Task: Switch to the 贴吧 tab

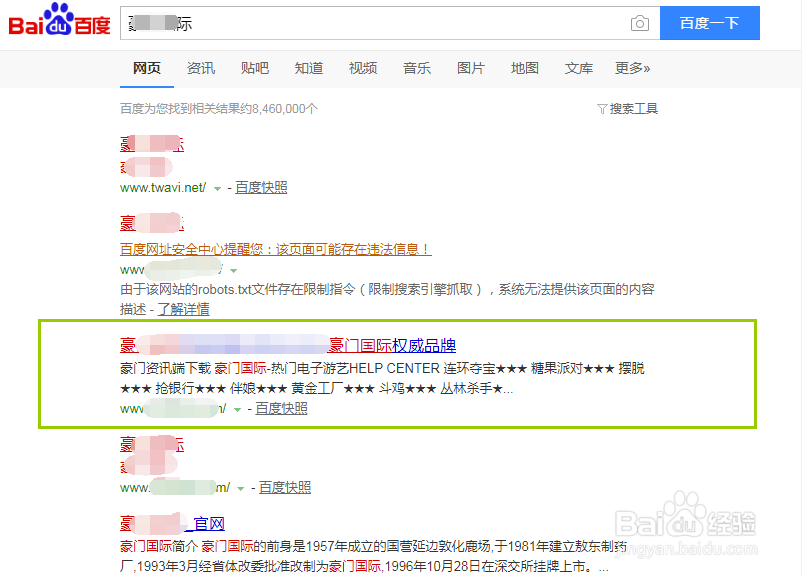Action: click(x=255, y=68)
